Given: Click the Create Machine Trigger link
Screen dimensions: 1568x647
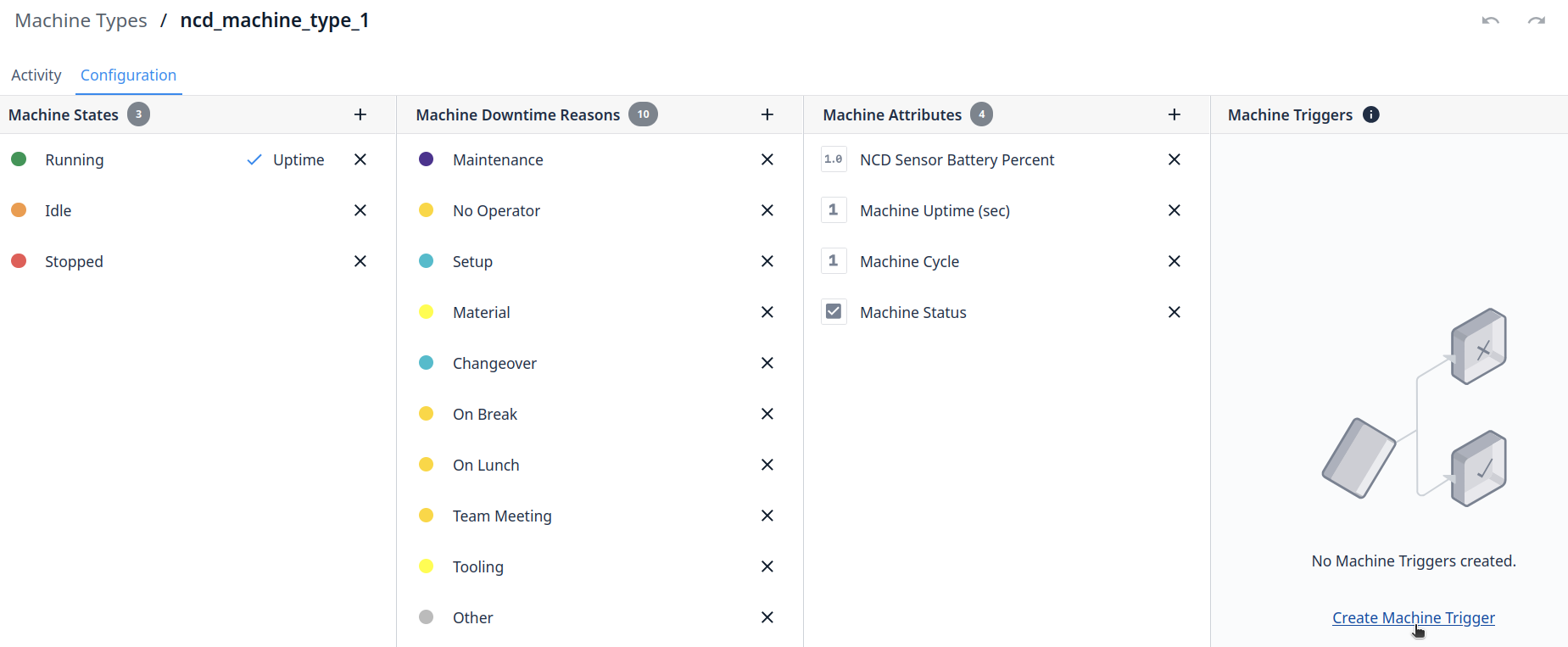Looking at the screenshot, I should coord(1413,617).
